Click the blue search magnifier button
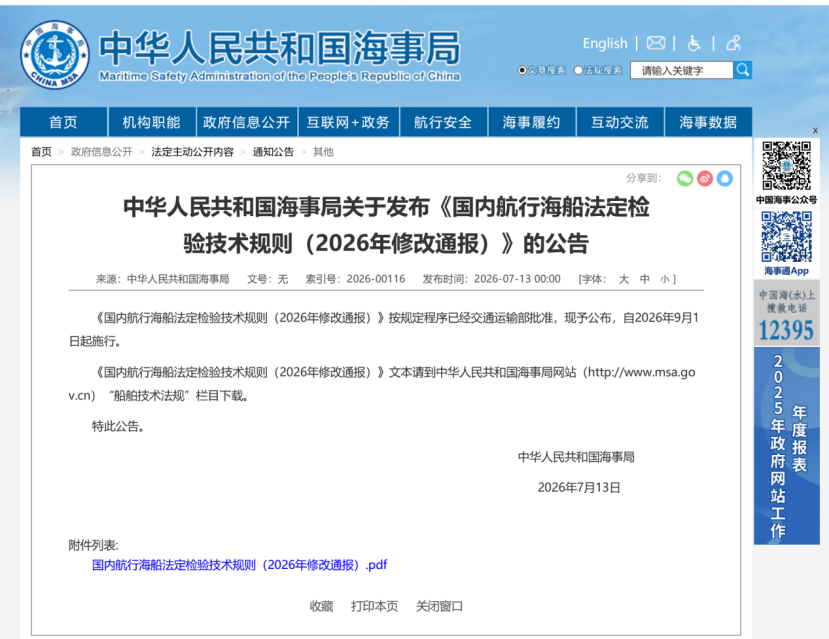Image resolution: width=829 pixels, height=639 pixels. point(743,70)
